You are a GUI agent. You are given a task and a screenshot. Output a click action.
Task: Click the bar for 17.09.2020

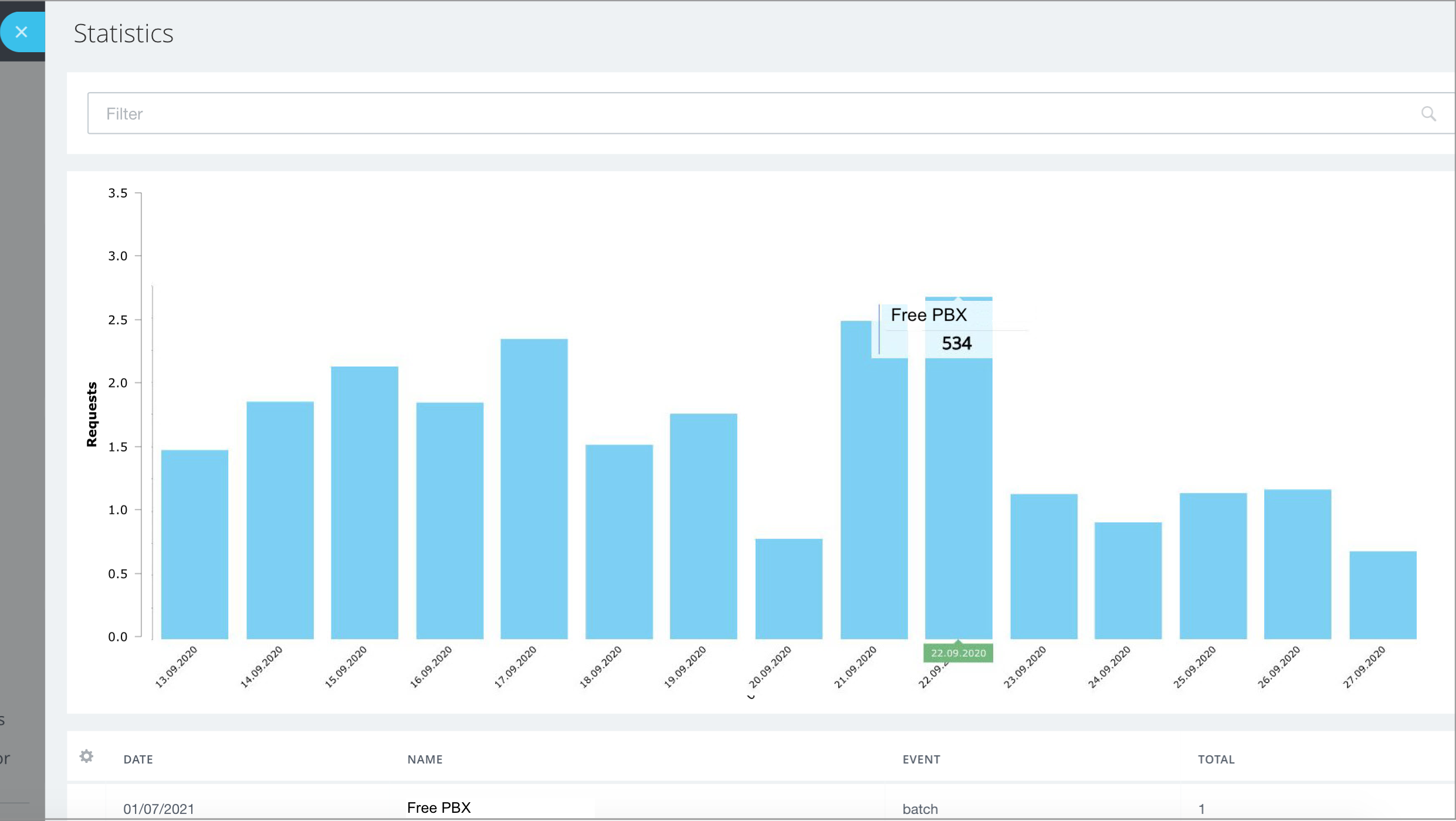(x=533, y=493)
